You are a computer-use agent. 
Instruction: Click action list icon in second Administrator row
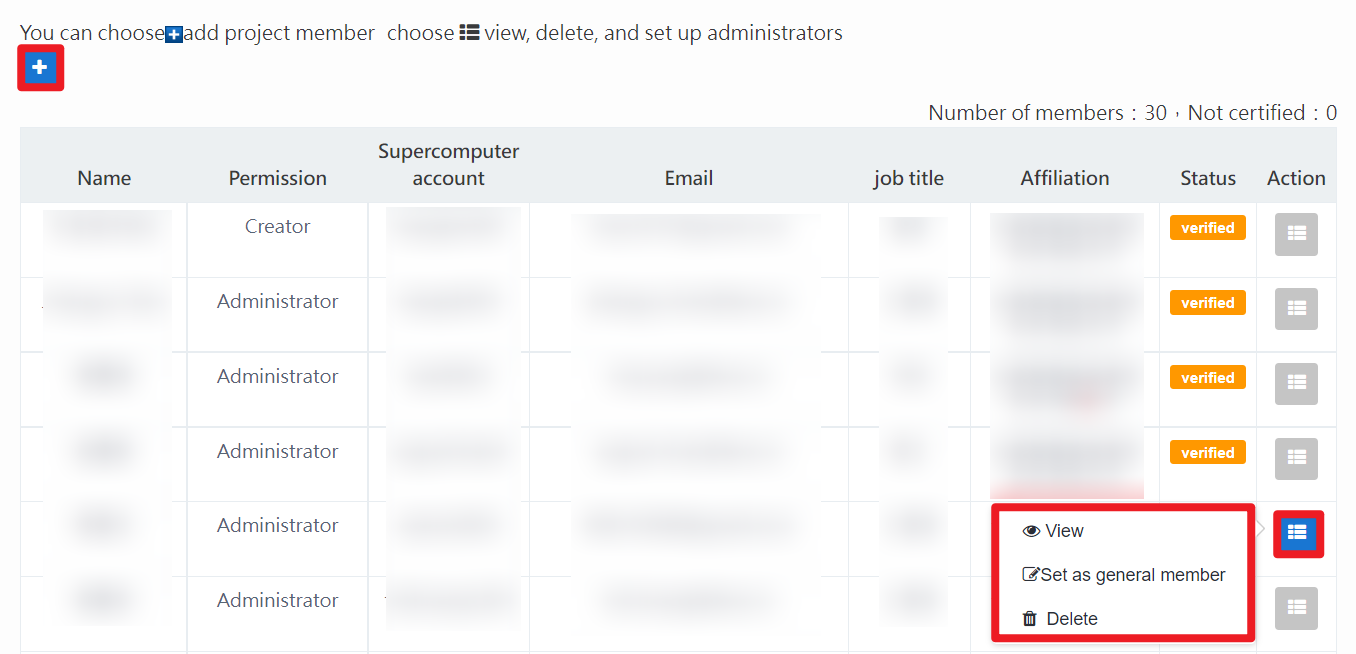[x=1296, y=383]
